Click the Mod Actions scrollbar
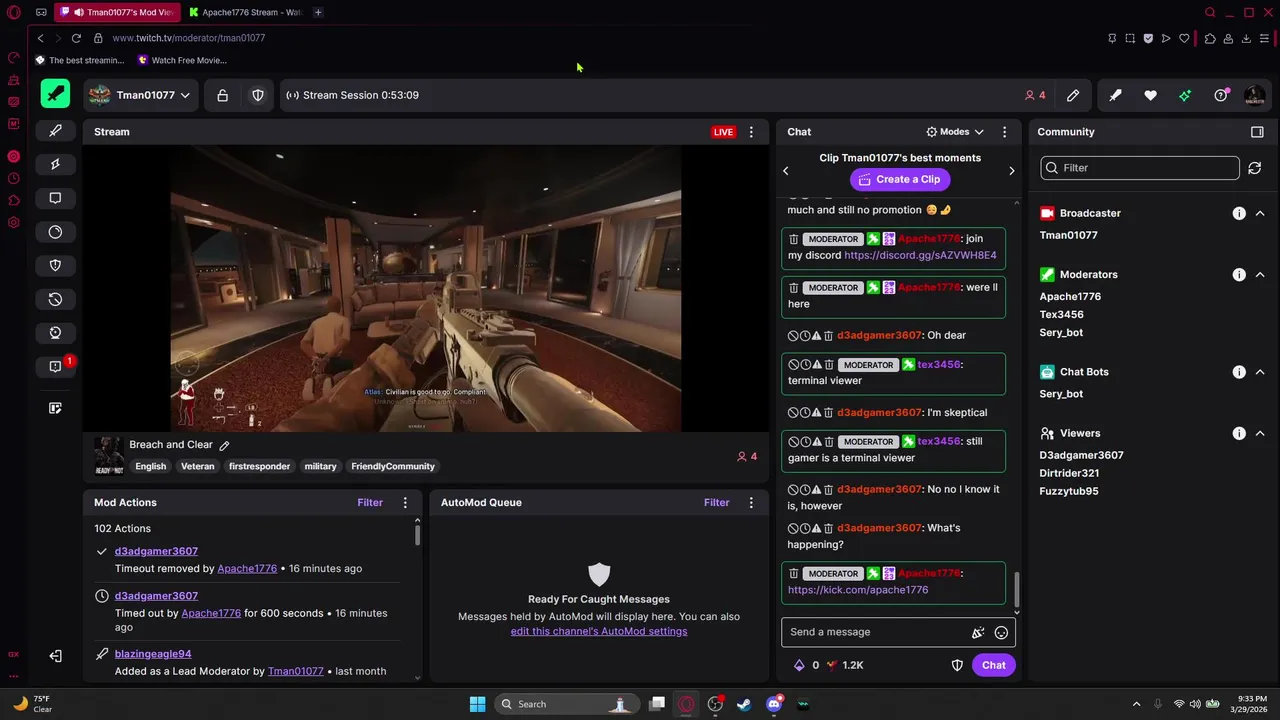Viewport: 1280px width, 720px height. point(417,533)
